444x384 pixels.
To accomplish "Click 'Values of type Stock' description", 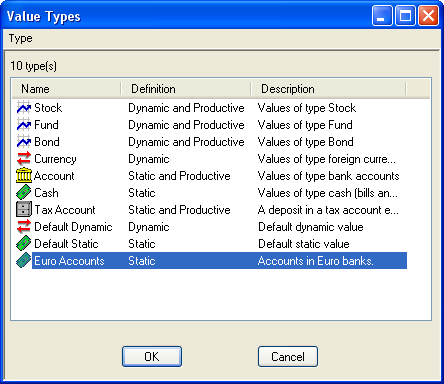I will (x=307, y=108).
